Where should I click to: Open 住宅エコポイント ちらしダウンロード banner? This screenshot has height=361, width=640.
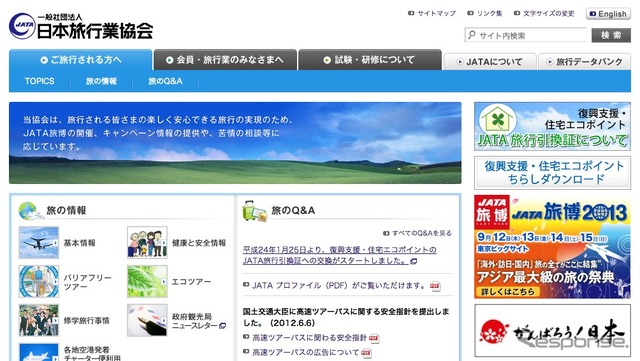click(x=552, y=173)
